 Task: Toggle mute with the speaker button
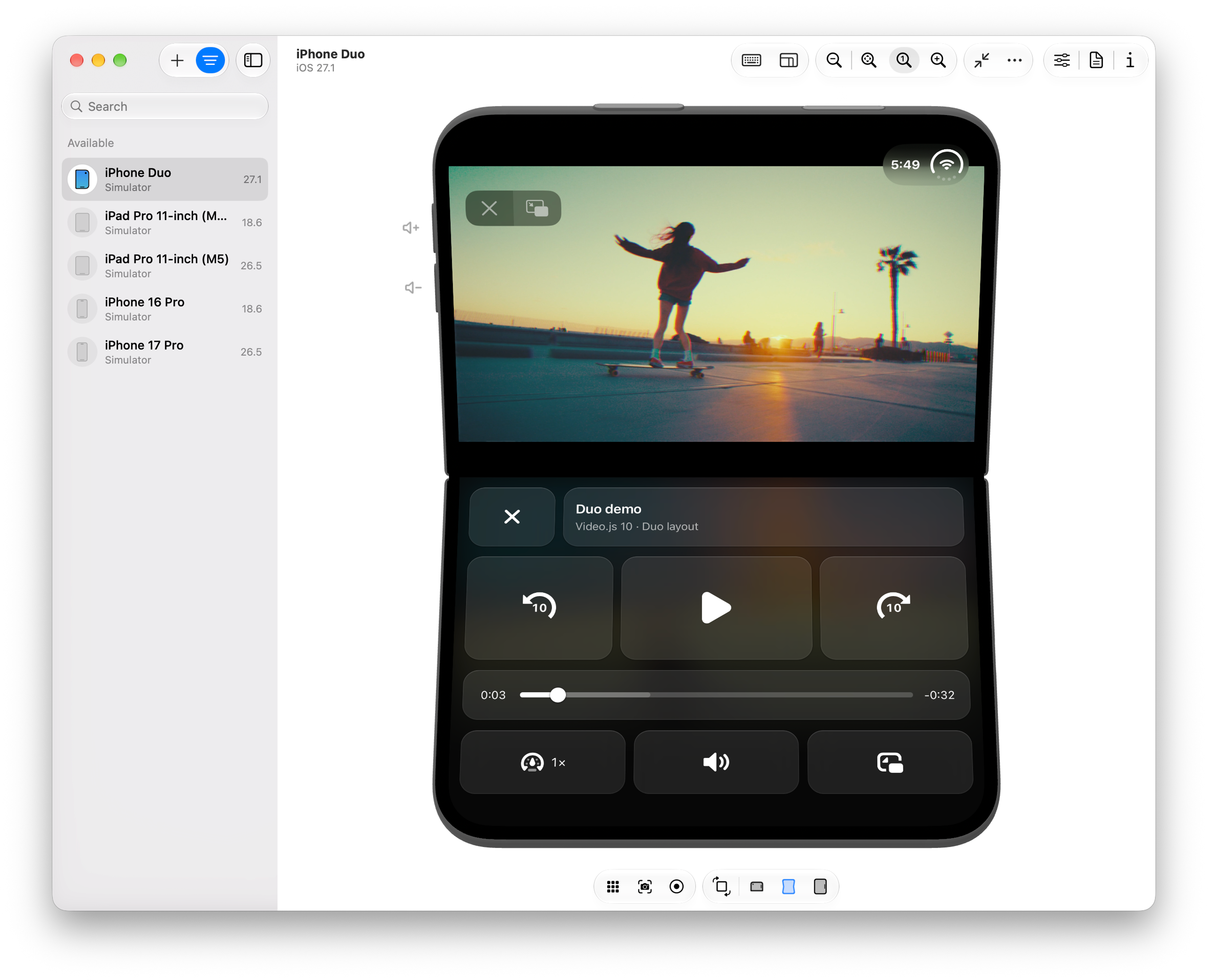[x=716, y=762]
